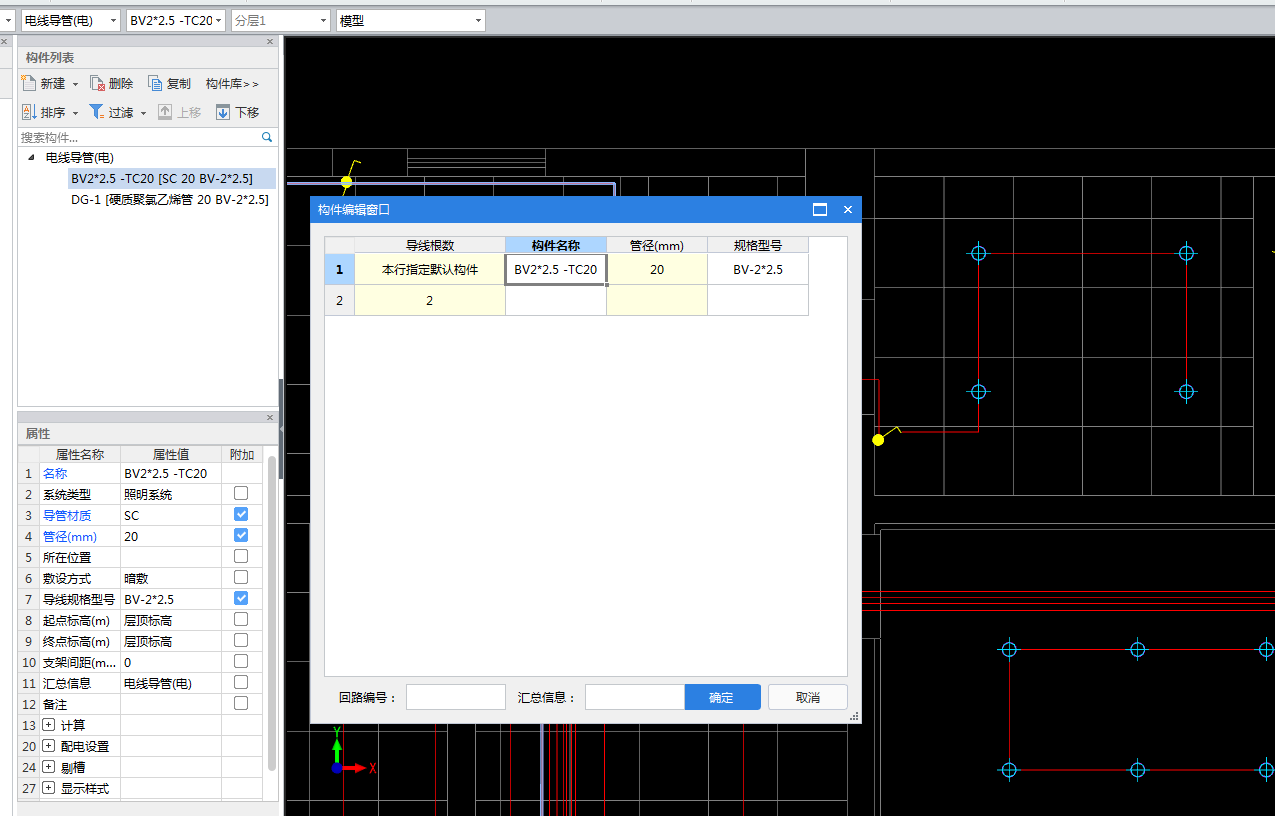The height and width of the screenshot is (816, 1275).
Task: Expand the 剔槽 property group
Action: tap(48, 767)
